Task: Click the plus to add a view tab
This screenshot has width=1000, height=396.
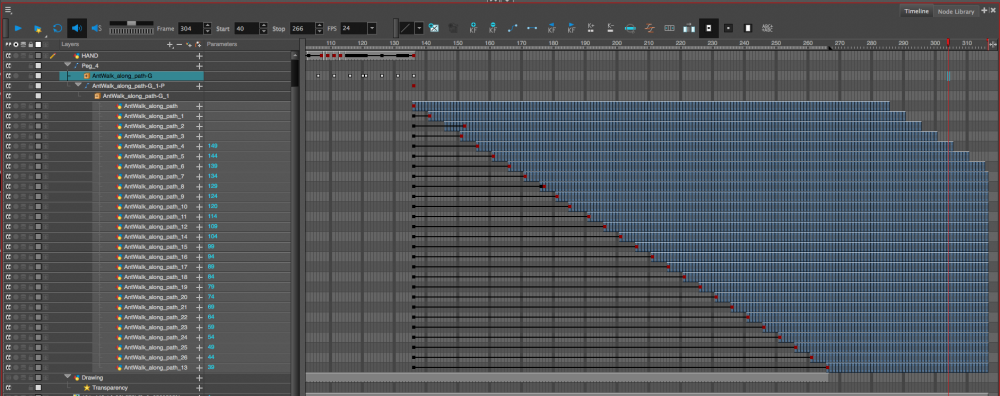Action: 984,11
